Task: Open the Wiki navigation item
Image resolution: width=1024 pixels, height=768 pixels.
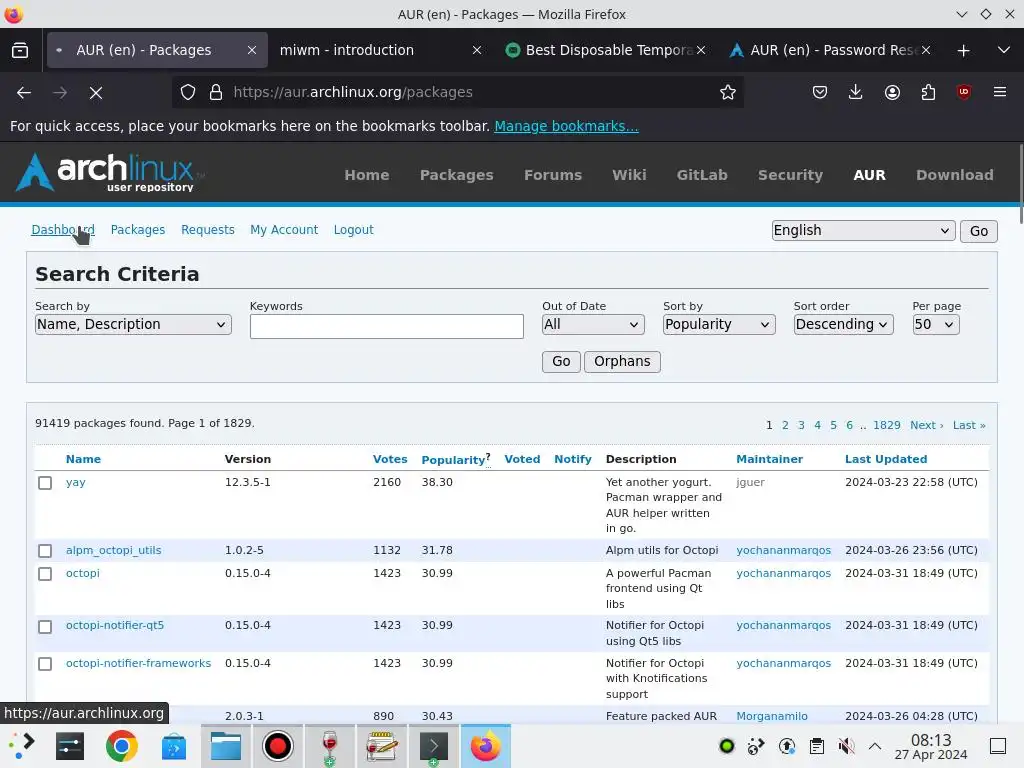Action: 629,175
